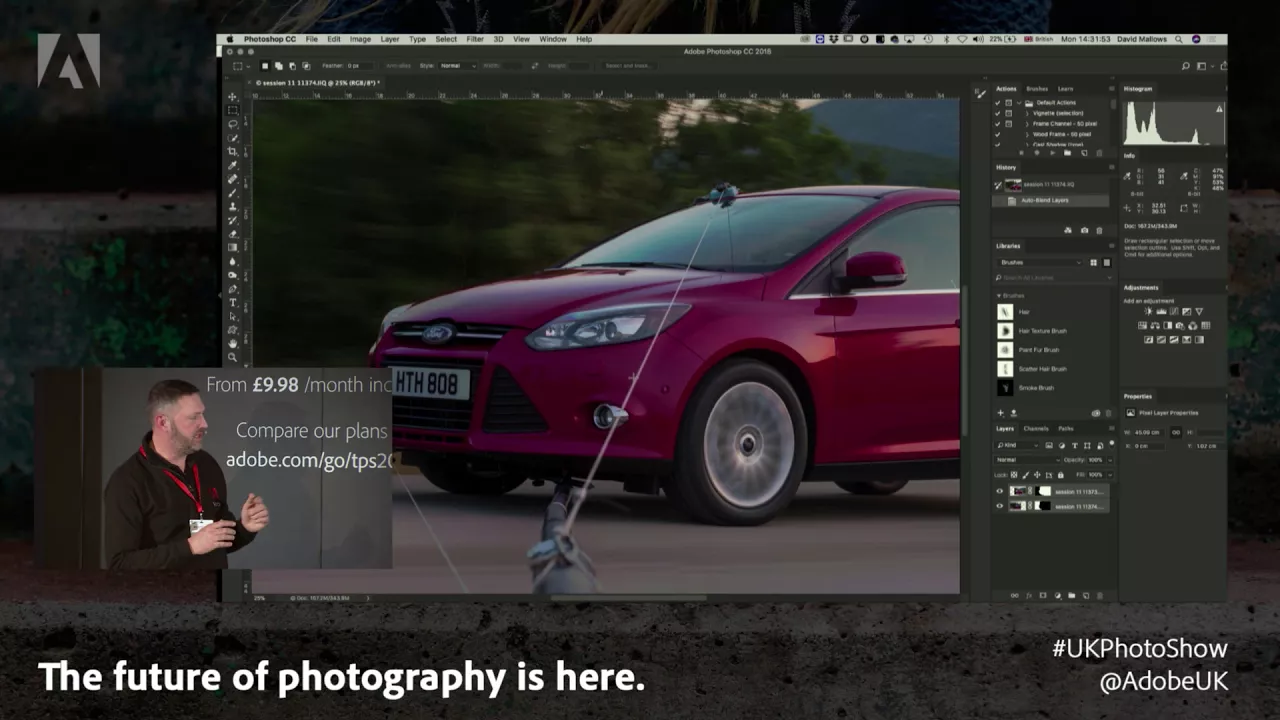Screen dimensions: 1280x720
Task: Open the Filter menu
Action: click(475, 39)
